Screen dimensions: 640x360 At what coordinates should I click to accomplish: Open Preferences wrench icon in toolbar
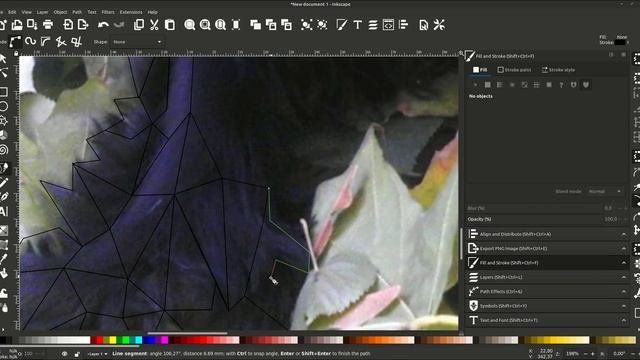tap(439, 24)
